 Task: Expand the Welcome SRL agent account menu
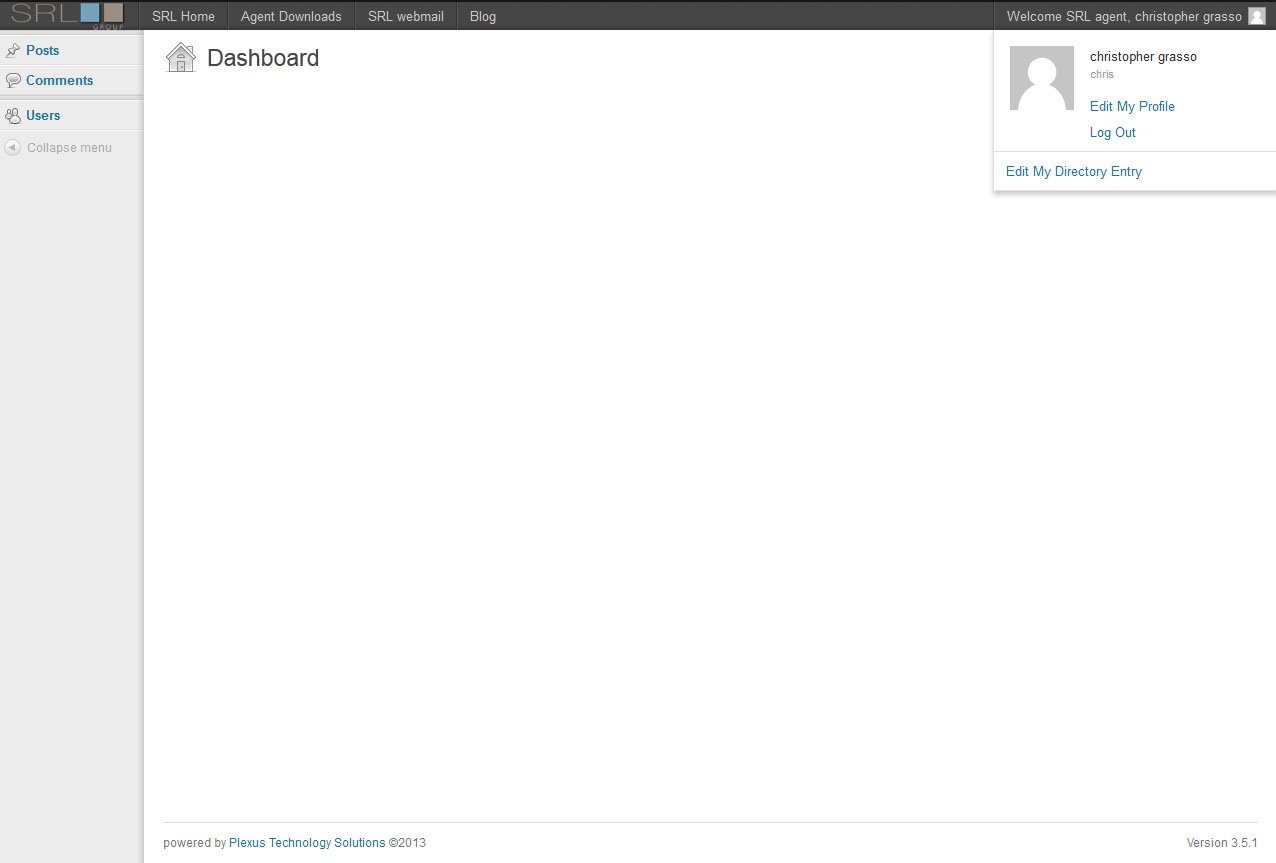[1123, 16]
